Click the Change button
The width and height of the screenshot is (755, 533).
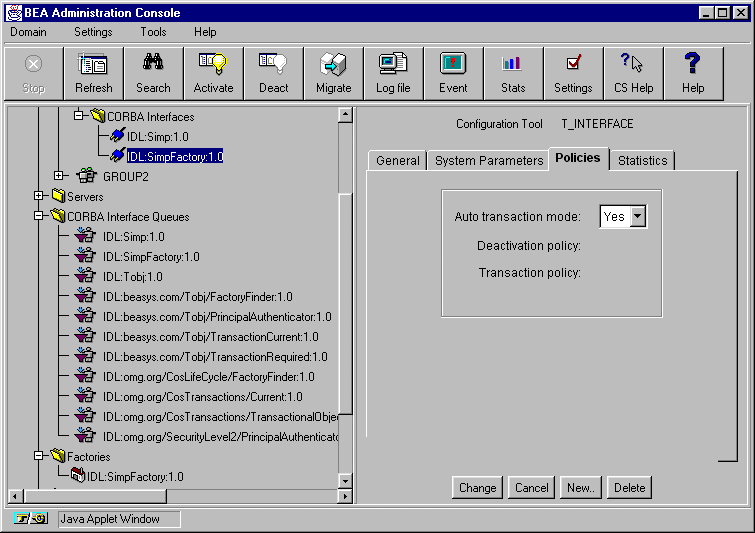point(477,488)
